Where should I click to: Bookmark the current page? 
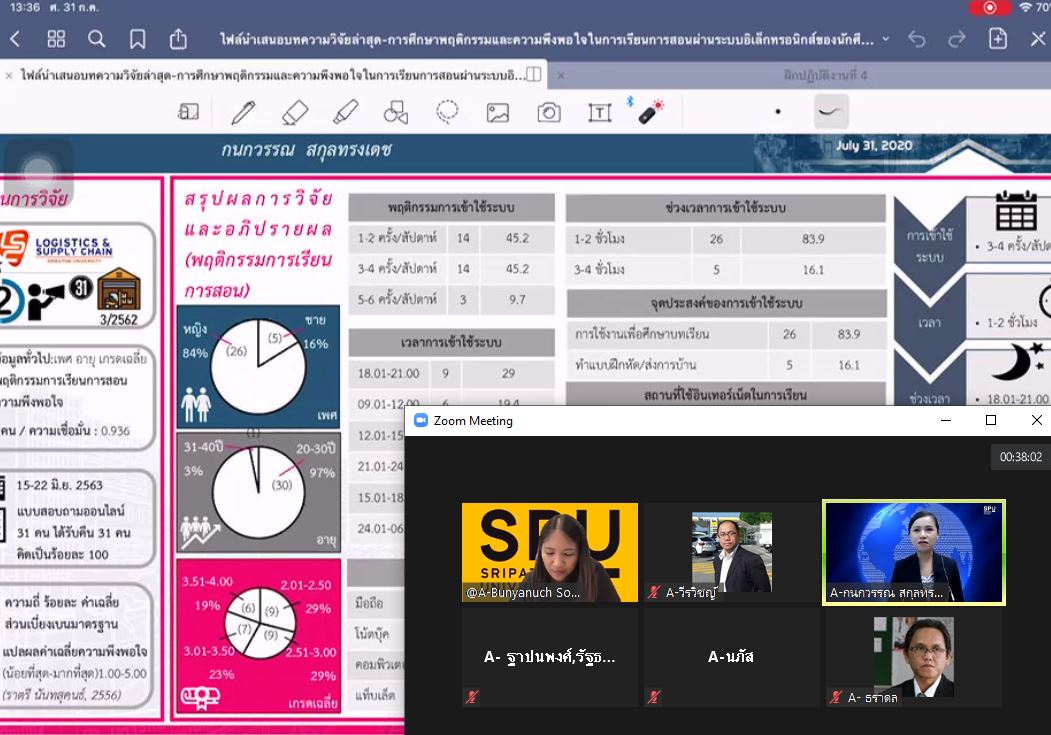click(137, 40)
